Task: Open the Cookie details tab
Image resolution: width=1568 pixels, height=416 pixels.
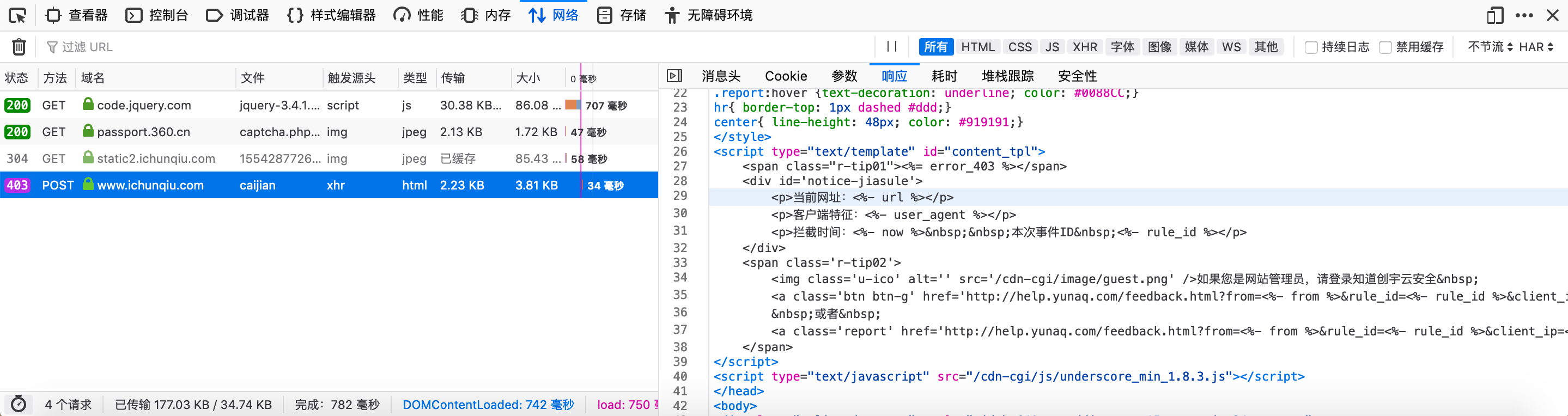Action: point(786,76)
